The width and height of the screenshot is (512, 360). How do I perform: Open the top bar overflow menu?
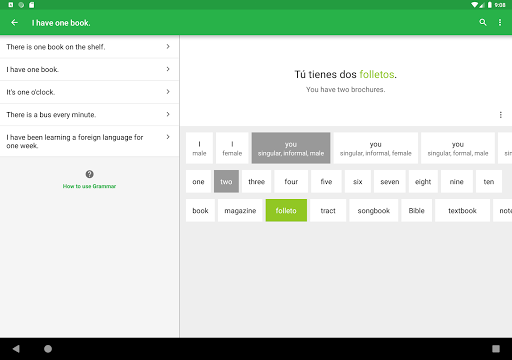point(500,22)
